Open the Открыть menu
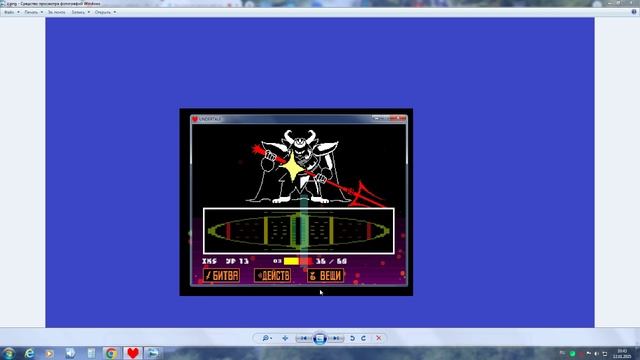The width and height of the screenshot is (640, 360). click(102, 12)
